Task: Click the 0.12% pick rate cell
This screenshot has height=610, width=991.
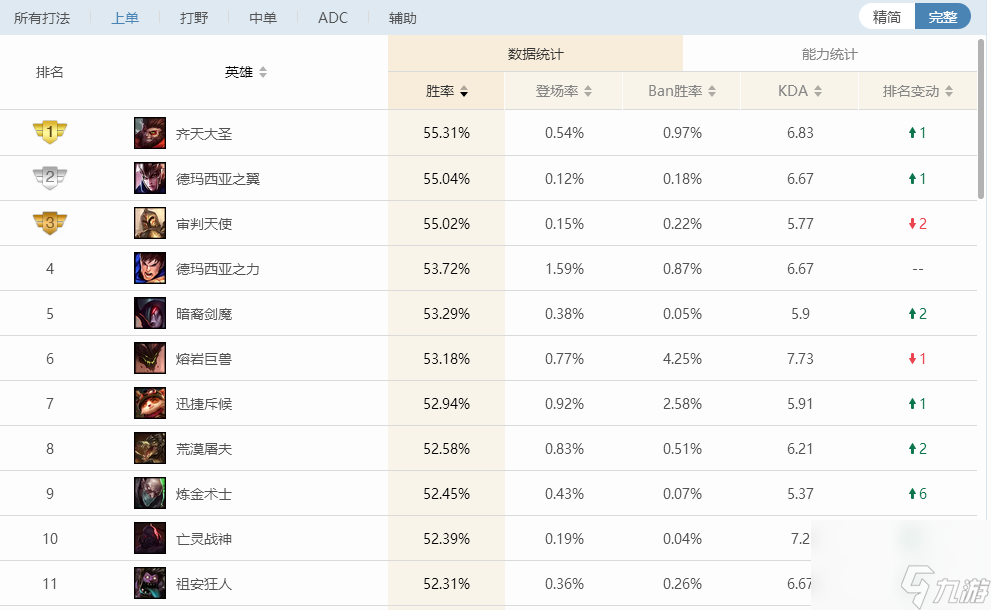Action: (x=564, y=179)
